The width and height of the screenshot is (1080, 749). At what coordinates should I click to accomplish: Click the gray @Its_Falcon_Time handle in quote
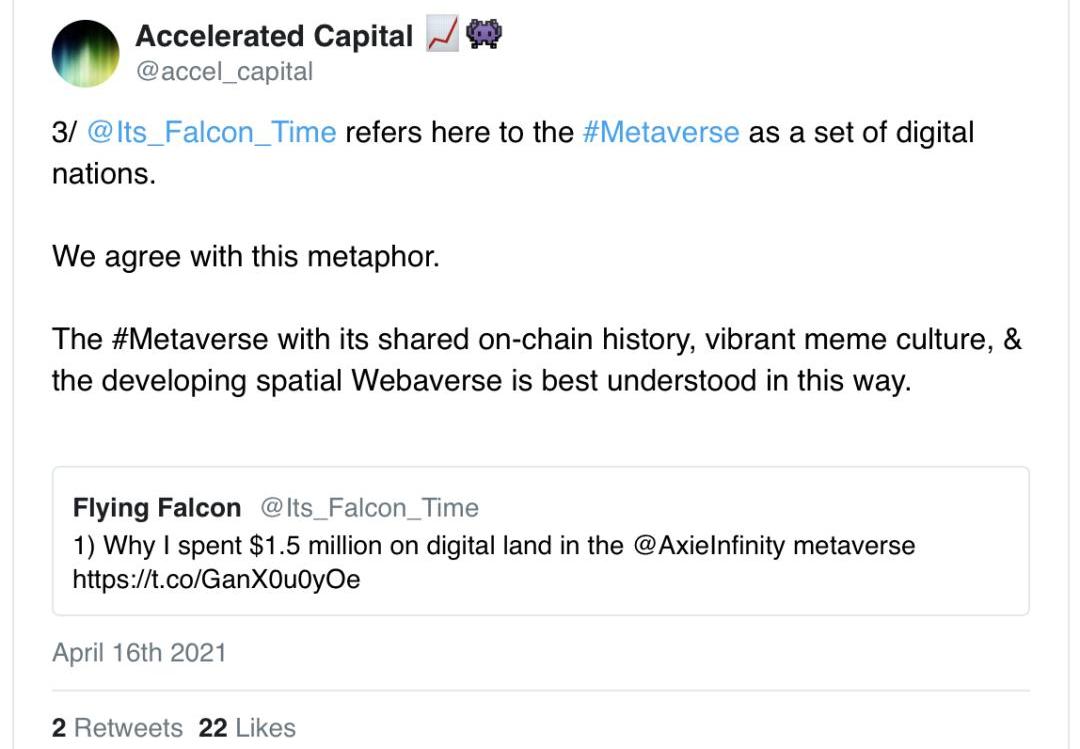tap(369, 508)
